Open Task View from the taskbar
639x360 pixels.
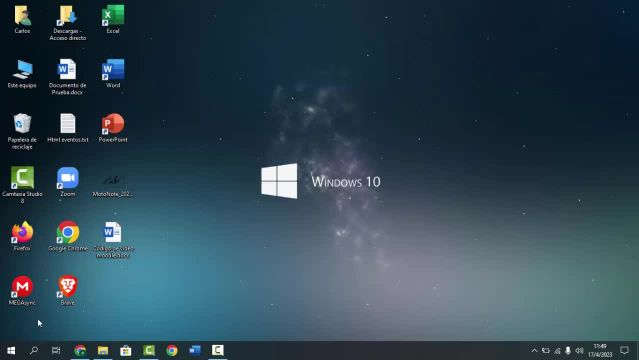(56, 350)
